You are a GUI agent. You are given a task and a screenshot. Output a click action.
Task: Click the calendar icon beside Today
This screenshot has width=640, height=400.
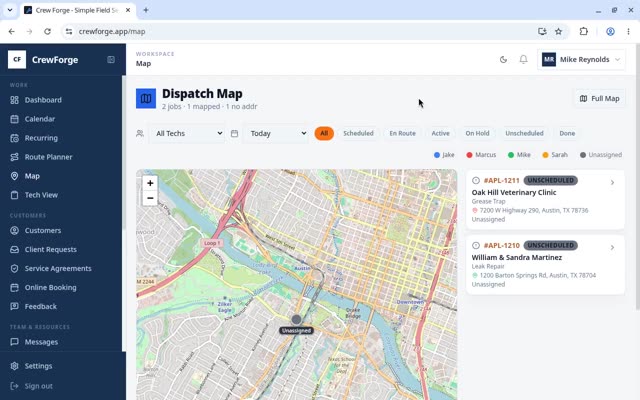tap(234, 133)
